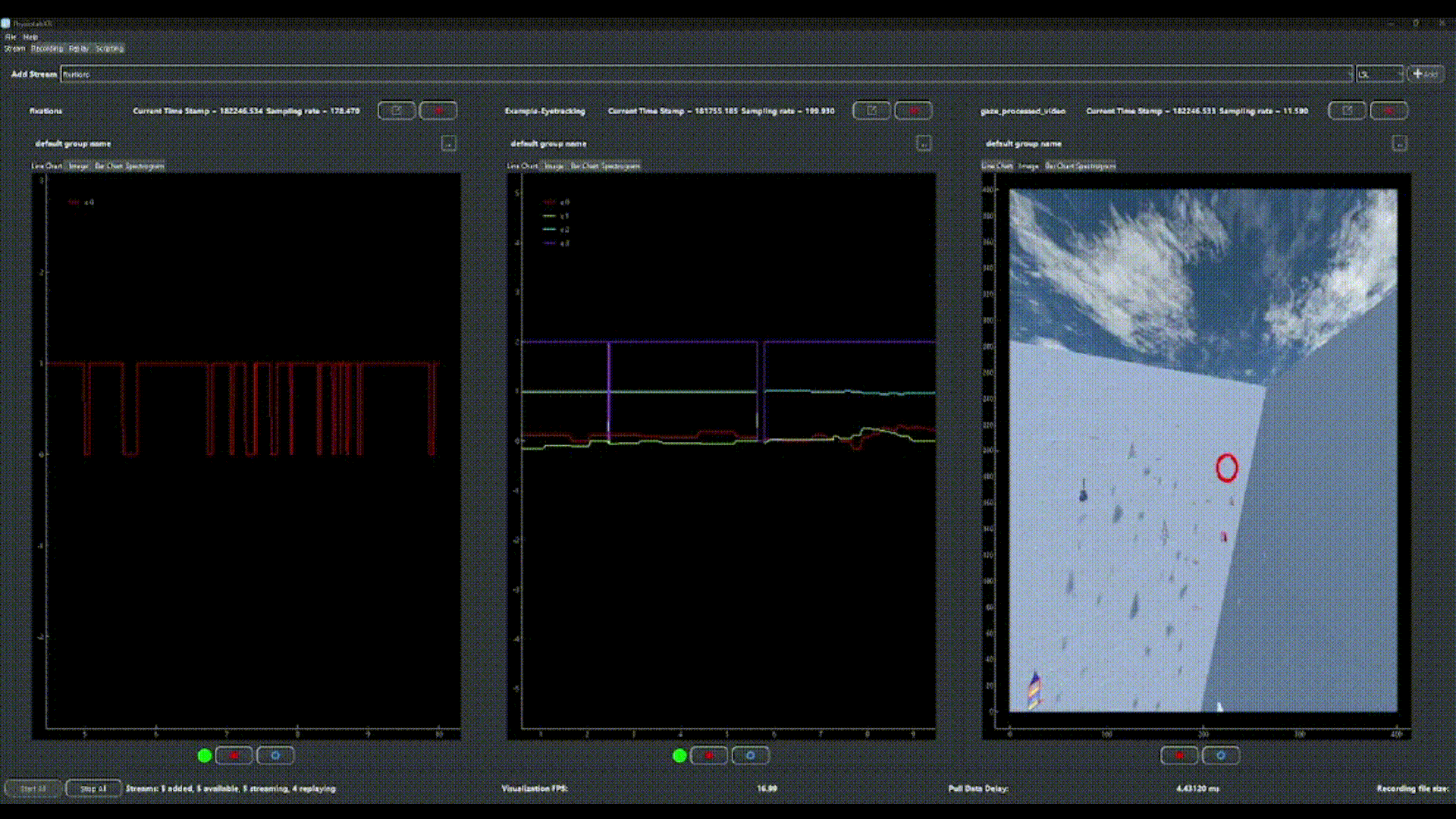
Task: Select Line Chart tab in fixations panel
Action: (47, 166)
